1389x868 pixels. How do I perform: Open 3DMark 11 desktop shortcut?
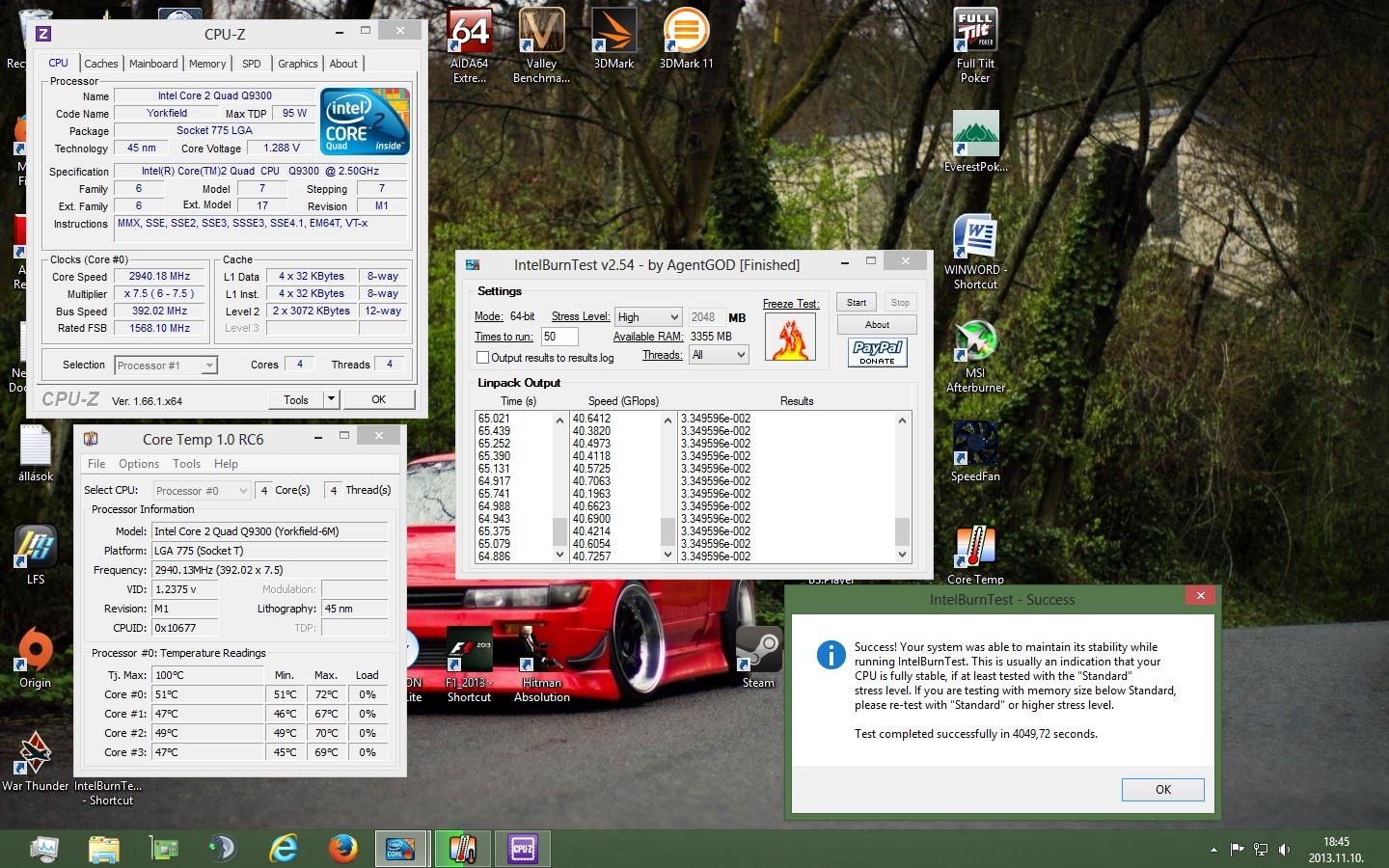point(686,39)
